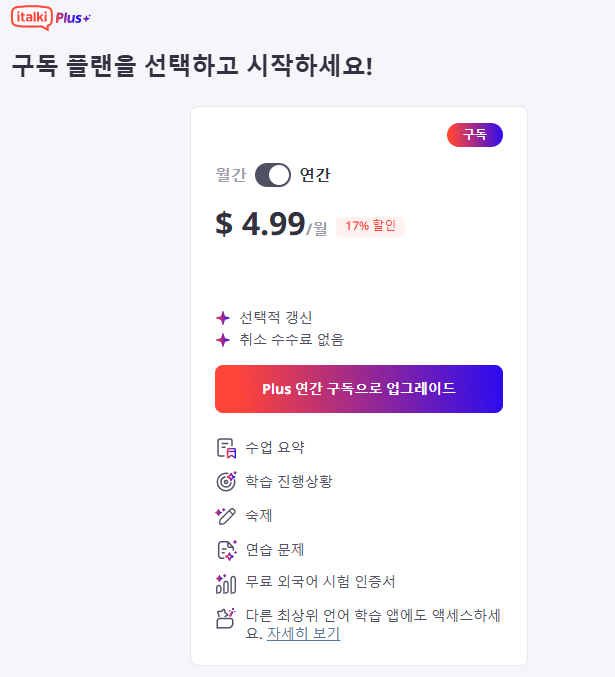The image size is (615, 677).
Task: Open the 자세히 보기 link
Action: (304, 633)
